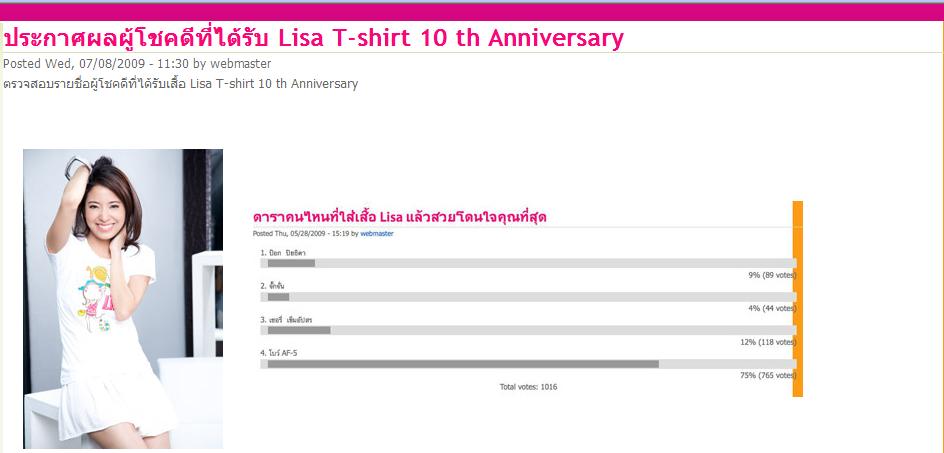Click the '75% (765 votes)' label
This screenshot has width=944, height=453.
[x=768, y=375]
